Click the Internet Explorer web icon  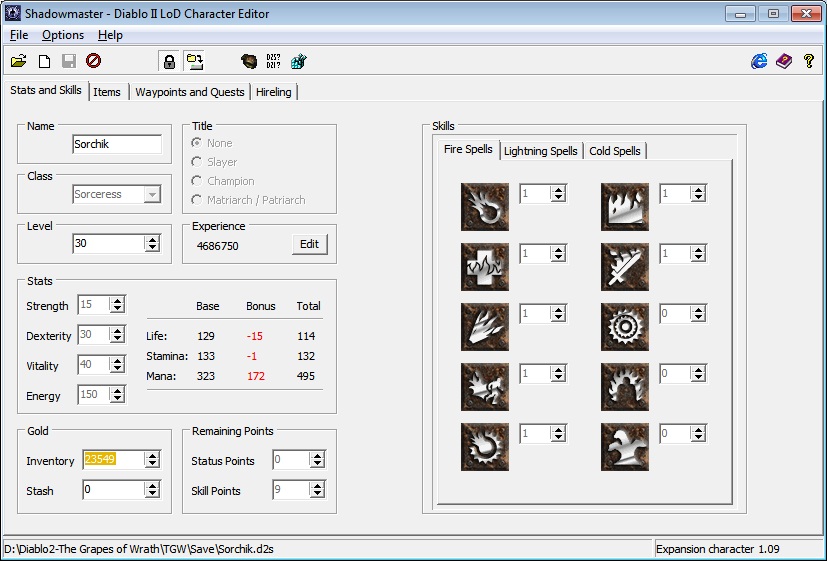click(759, 62)
